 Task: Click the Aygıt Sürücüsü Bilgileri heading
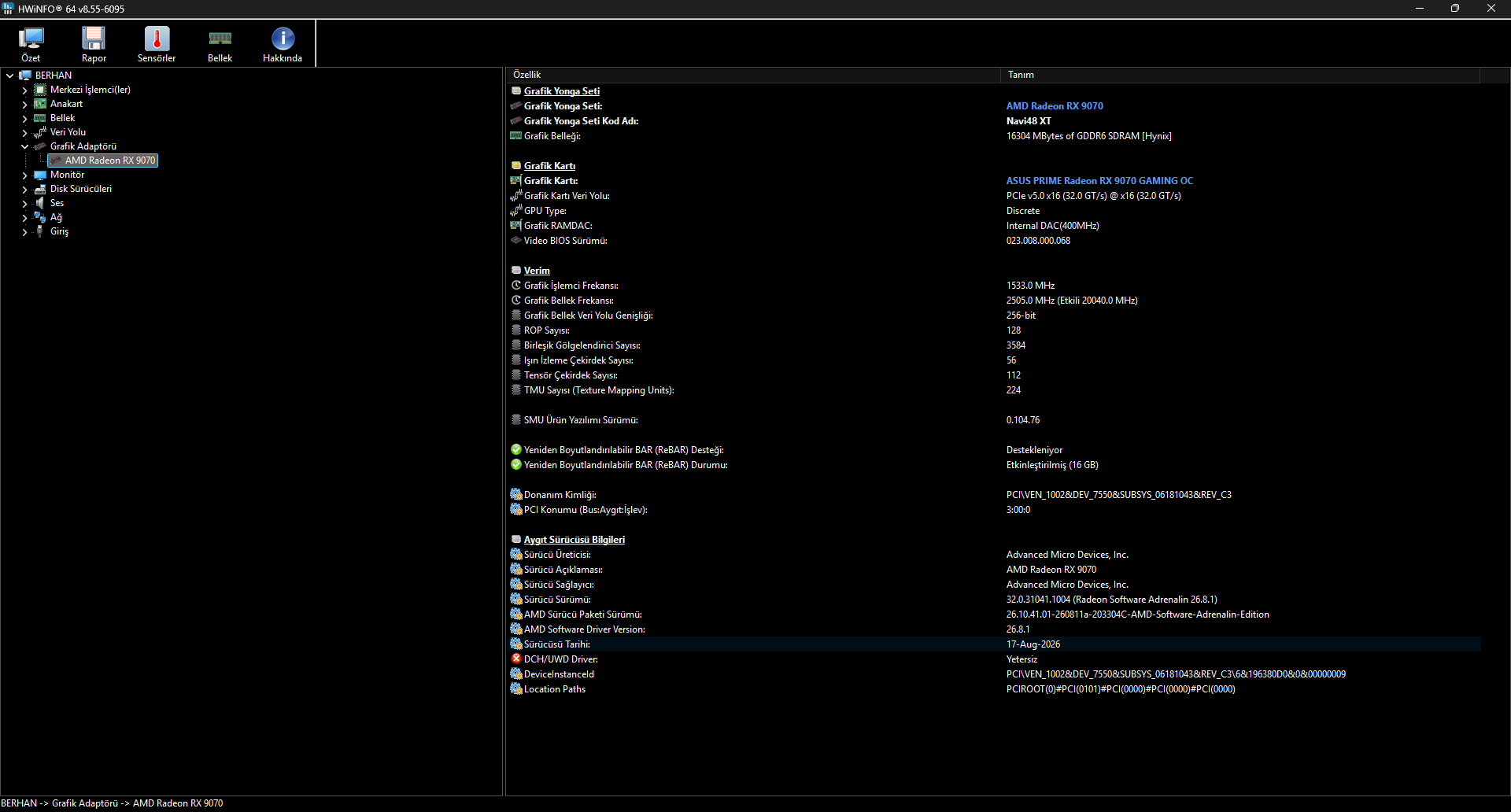574,539
